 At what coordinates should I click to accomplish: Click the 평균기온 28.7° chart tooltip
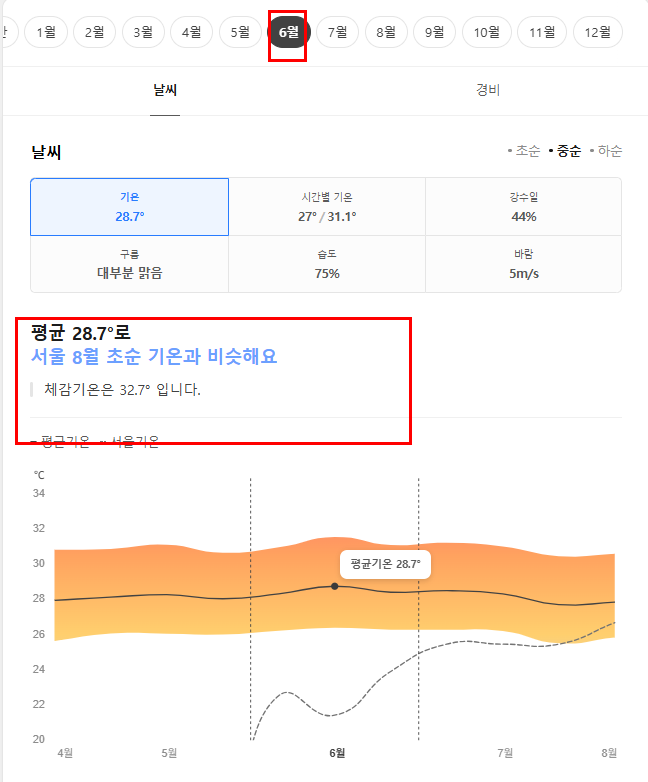point(385,564)
